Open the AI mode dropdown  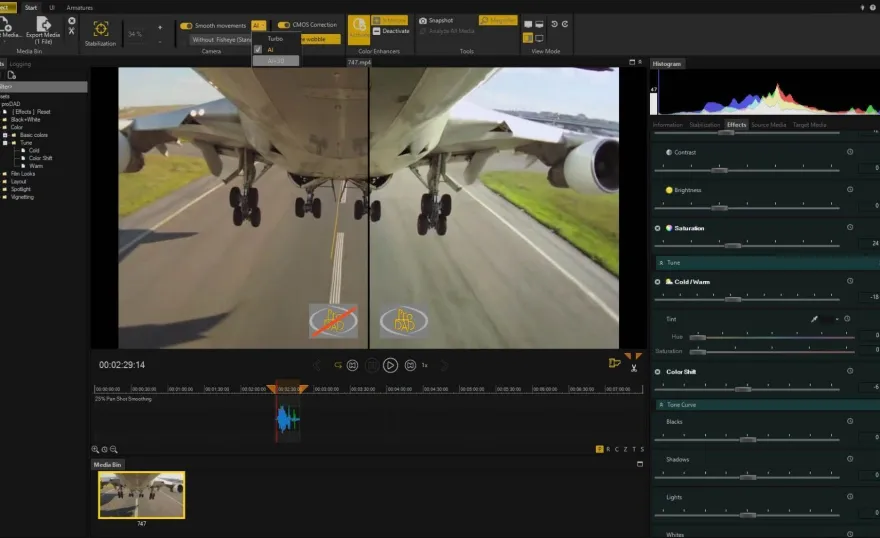258,25
